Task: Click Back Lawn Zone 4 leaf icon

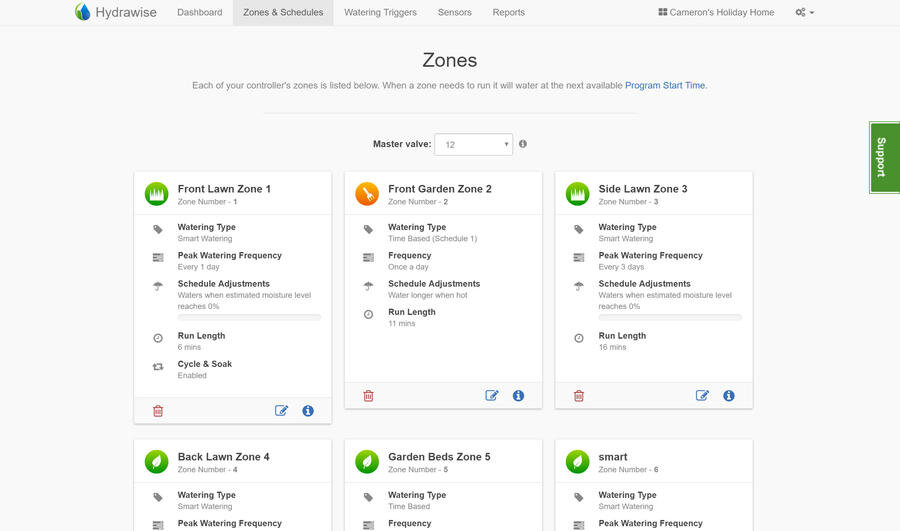Action: pyautogui.click(x=156, y=462)
